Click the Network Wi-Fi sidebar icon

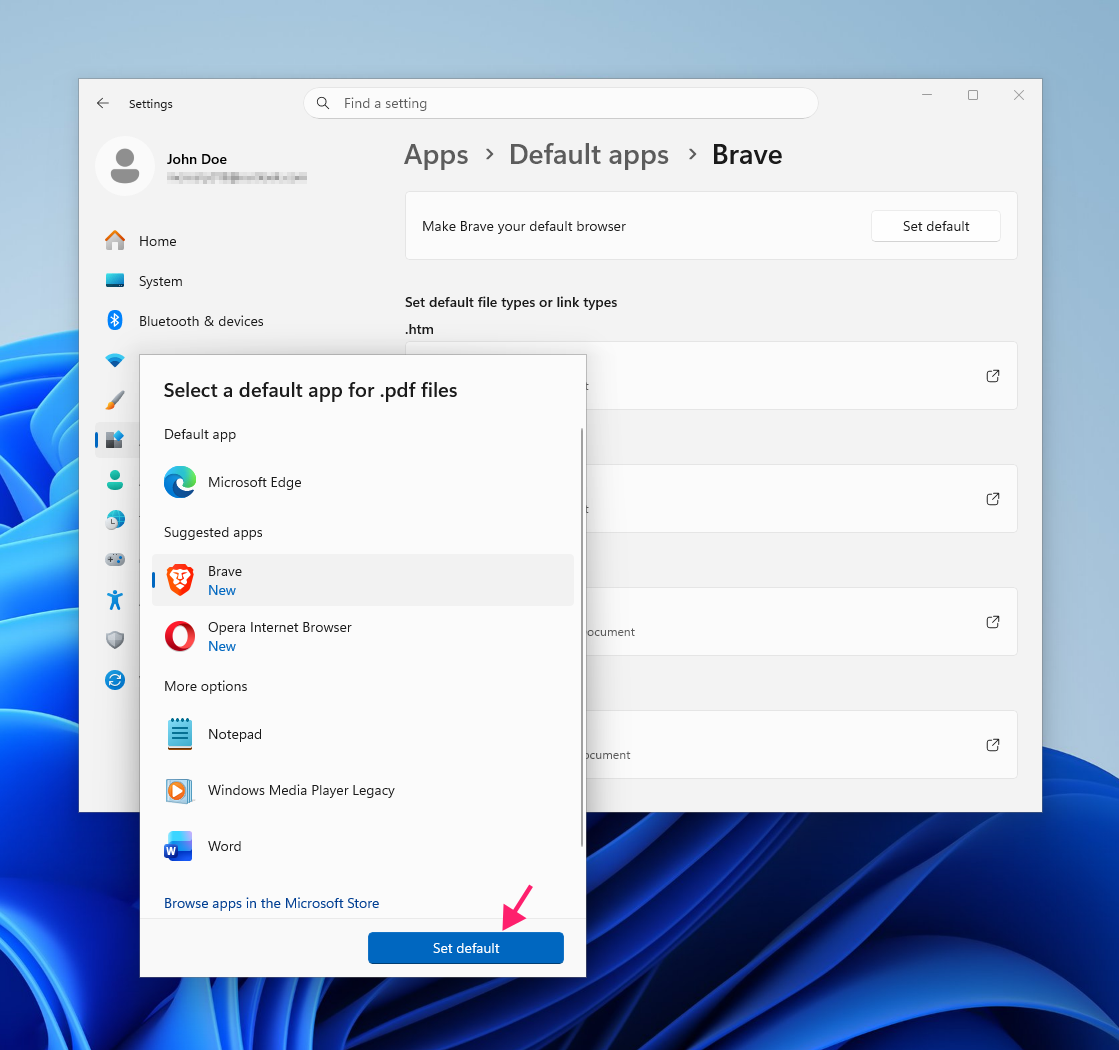pos(115,360)
